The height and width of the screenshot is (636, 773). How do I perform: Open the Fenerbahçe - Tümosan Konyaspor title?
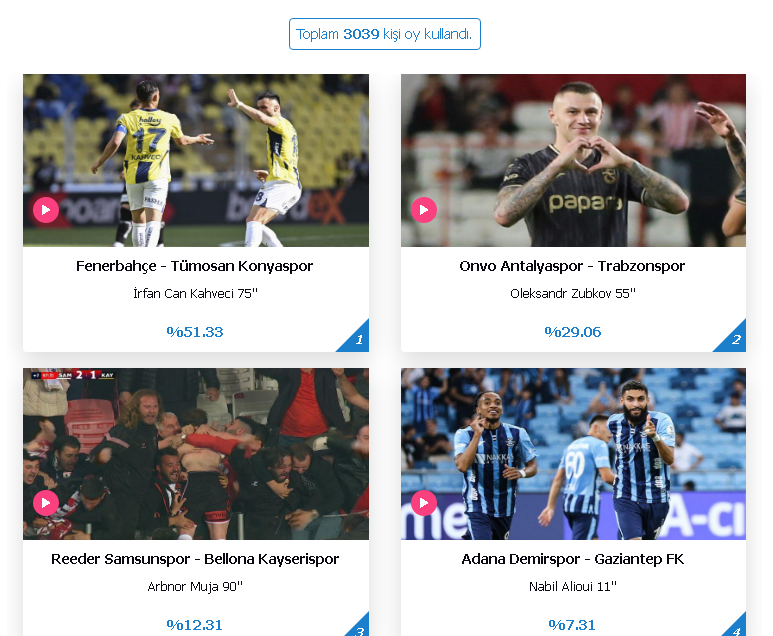point(195,266)
